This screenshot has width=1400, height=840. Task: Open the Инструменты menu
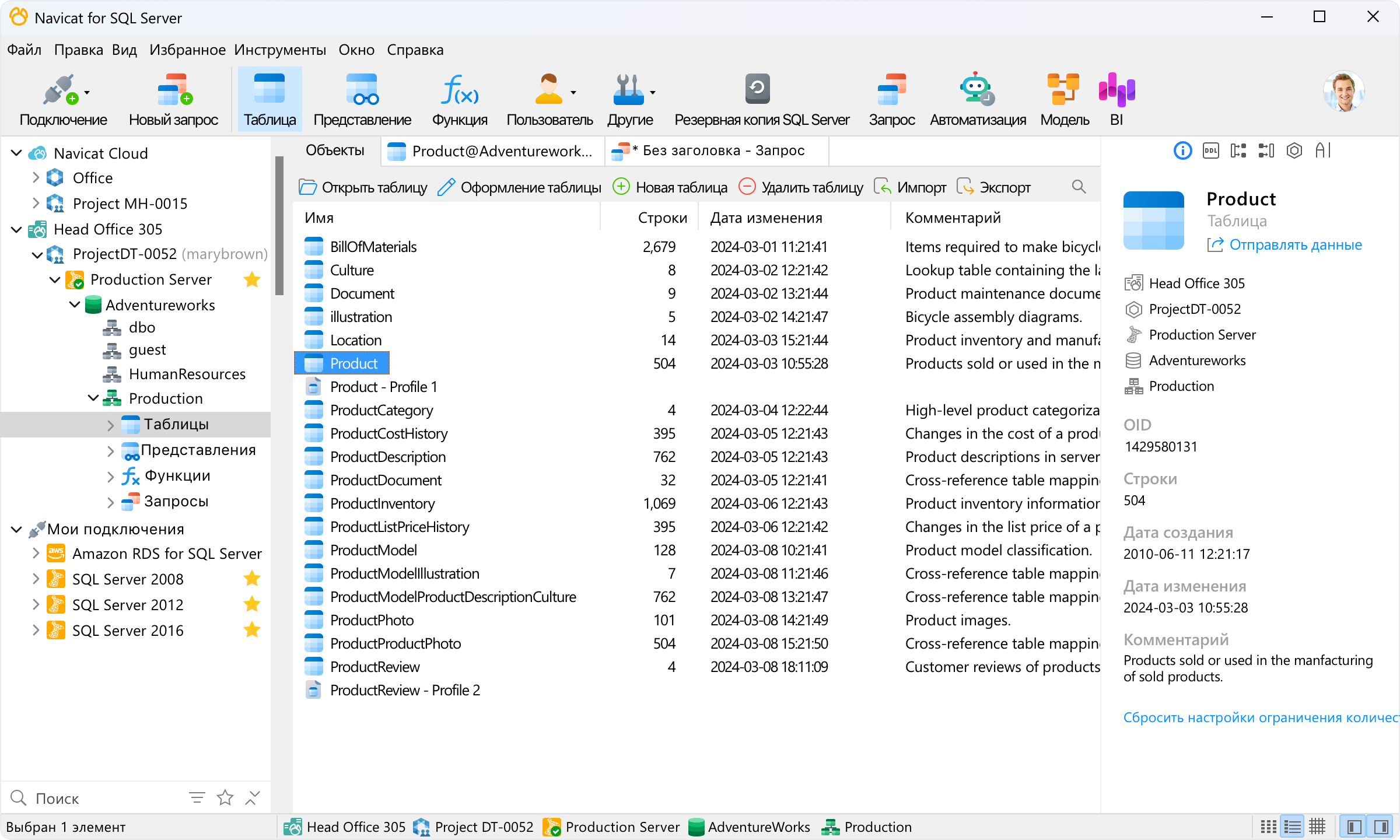point(280,50)
